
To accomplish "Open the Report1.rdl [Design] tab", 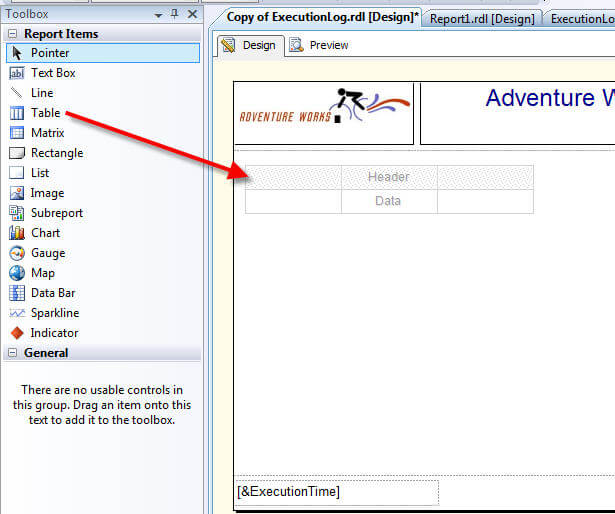I will [x=482, y=19].
